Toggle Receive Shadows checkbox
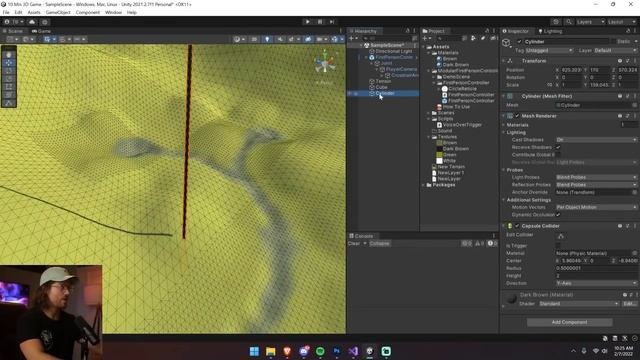The width and height of the screenshot is (640, 360). click(x=558, y=147)
